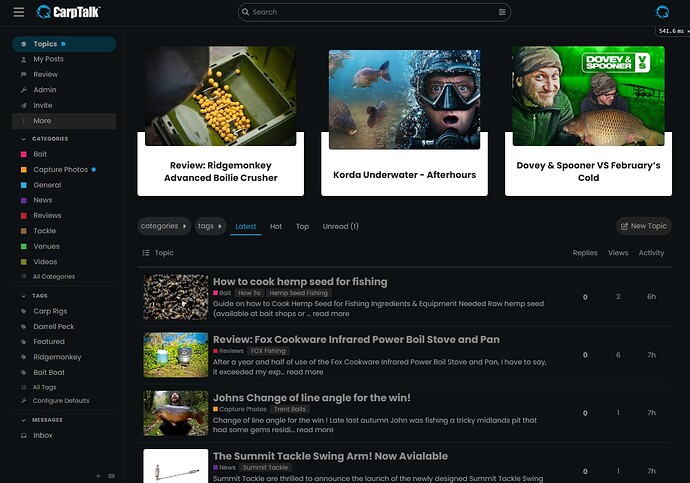Open Dovey & Spooner VS February's Cold card
This screenshot has width=690, height=483.
[588, 121]
